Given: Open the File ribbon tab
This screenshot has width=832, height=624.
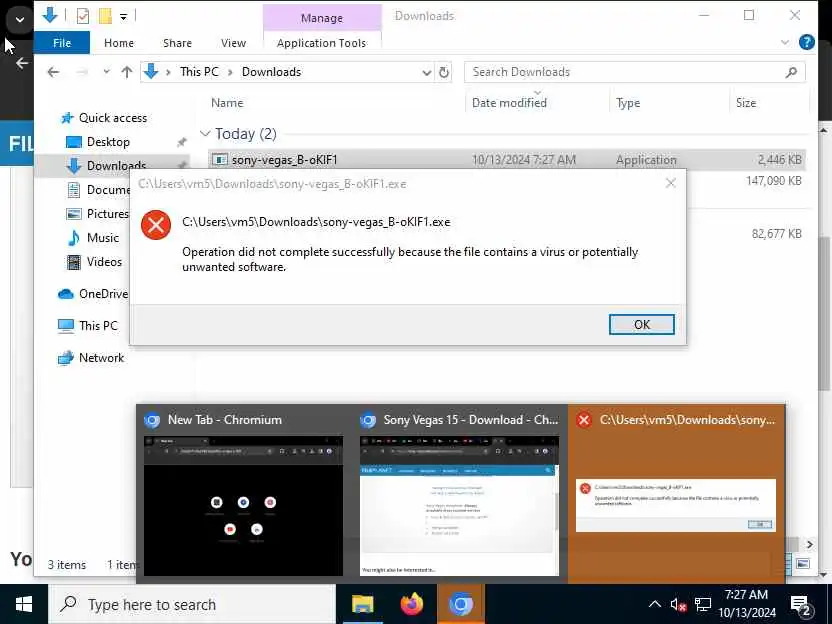Looking at the screenshot, I should pos(62,43).
